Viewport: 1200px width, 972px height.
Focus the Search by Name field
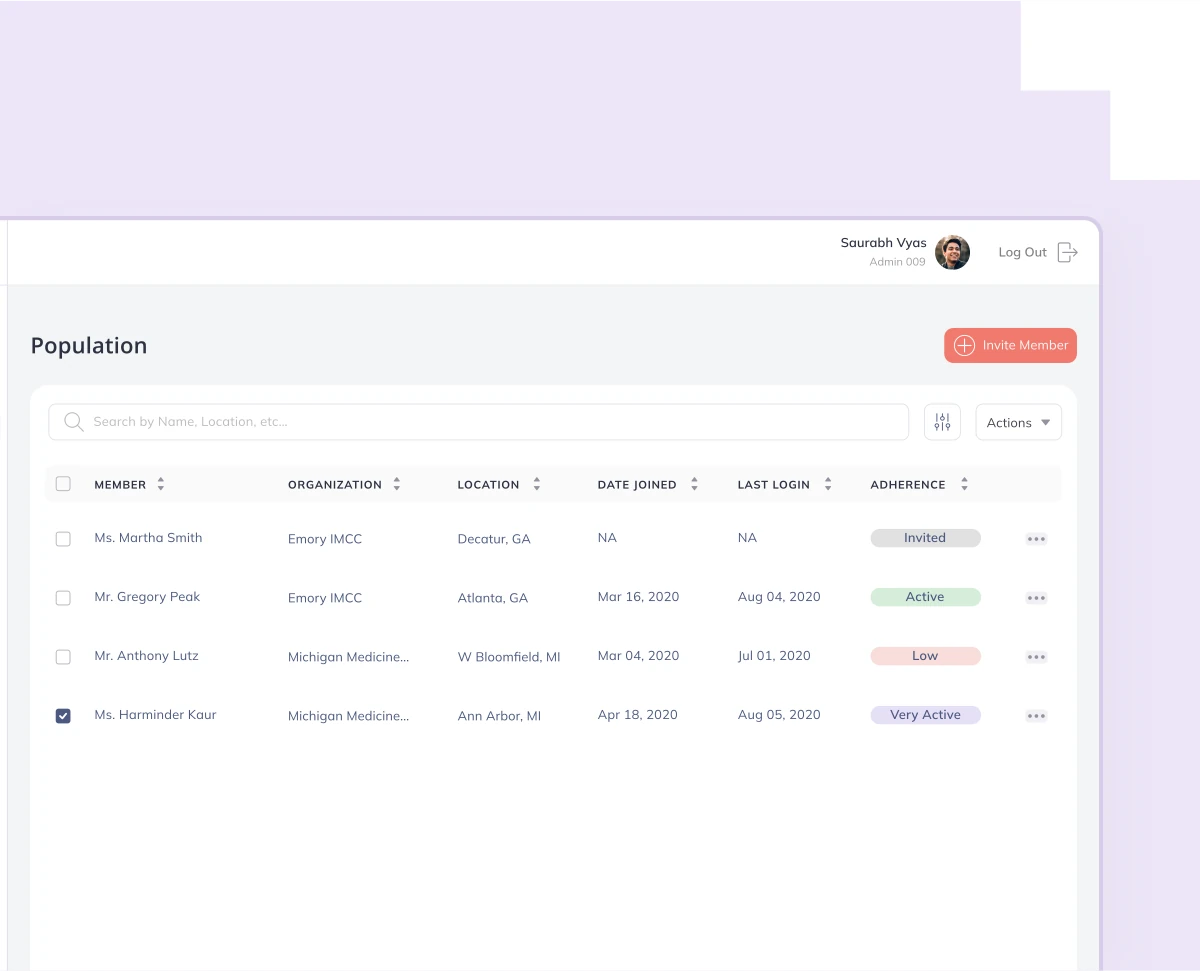[490, 422]
